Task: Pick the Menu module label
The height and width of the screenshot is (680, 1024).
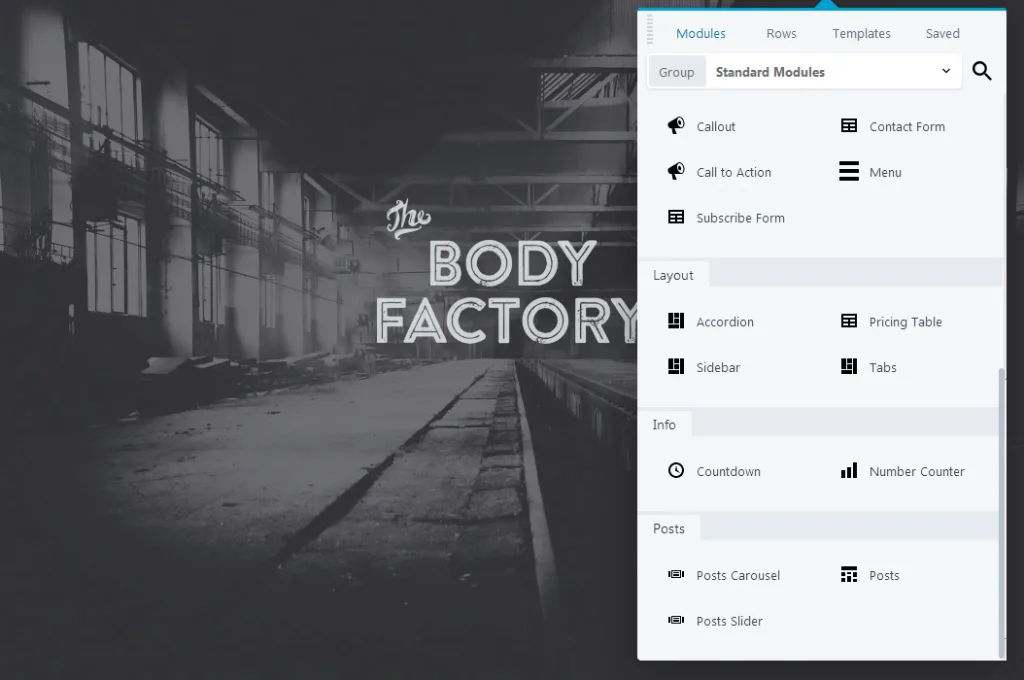Action: (886, 172)
